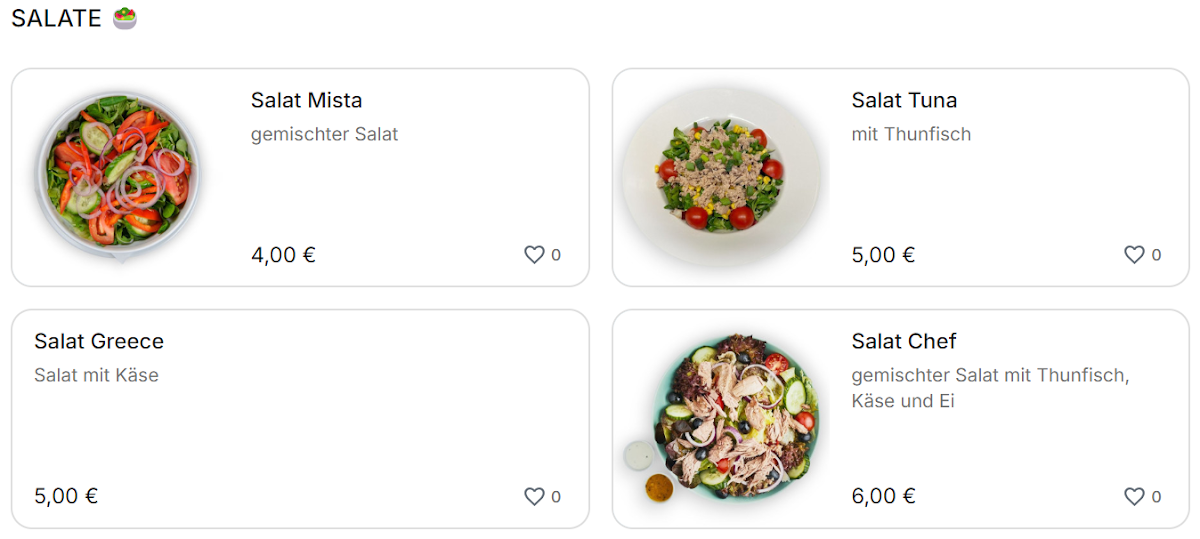
Task: Tap the heart on Salat Greece
Action: click(534, 496)
